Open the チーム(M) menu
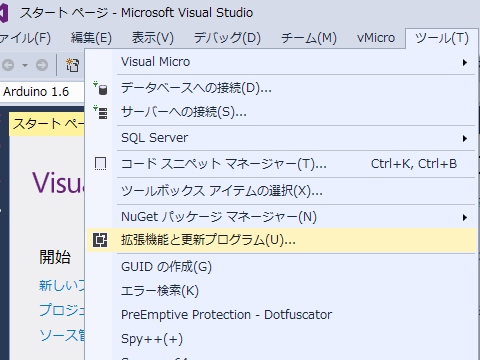 309,38
